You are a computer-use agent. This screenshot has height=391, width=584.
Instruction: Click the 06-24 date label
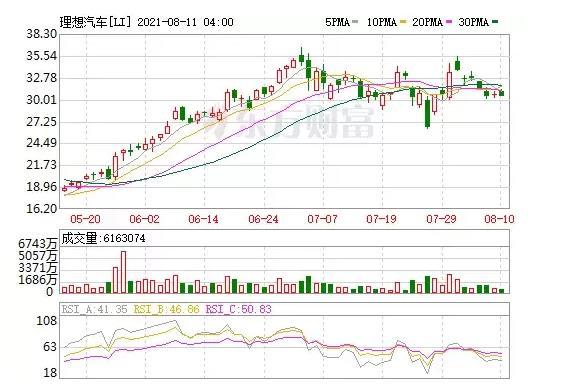[263, 219]
